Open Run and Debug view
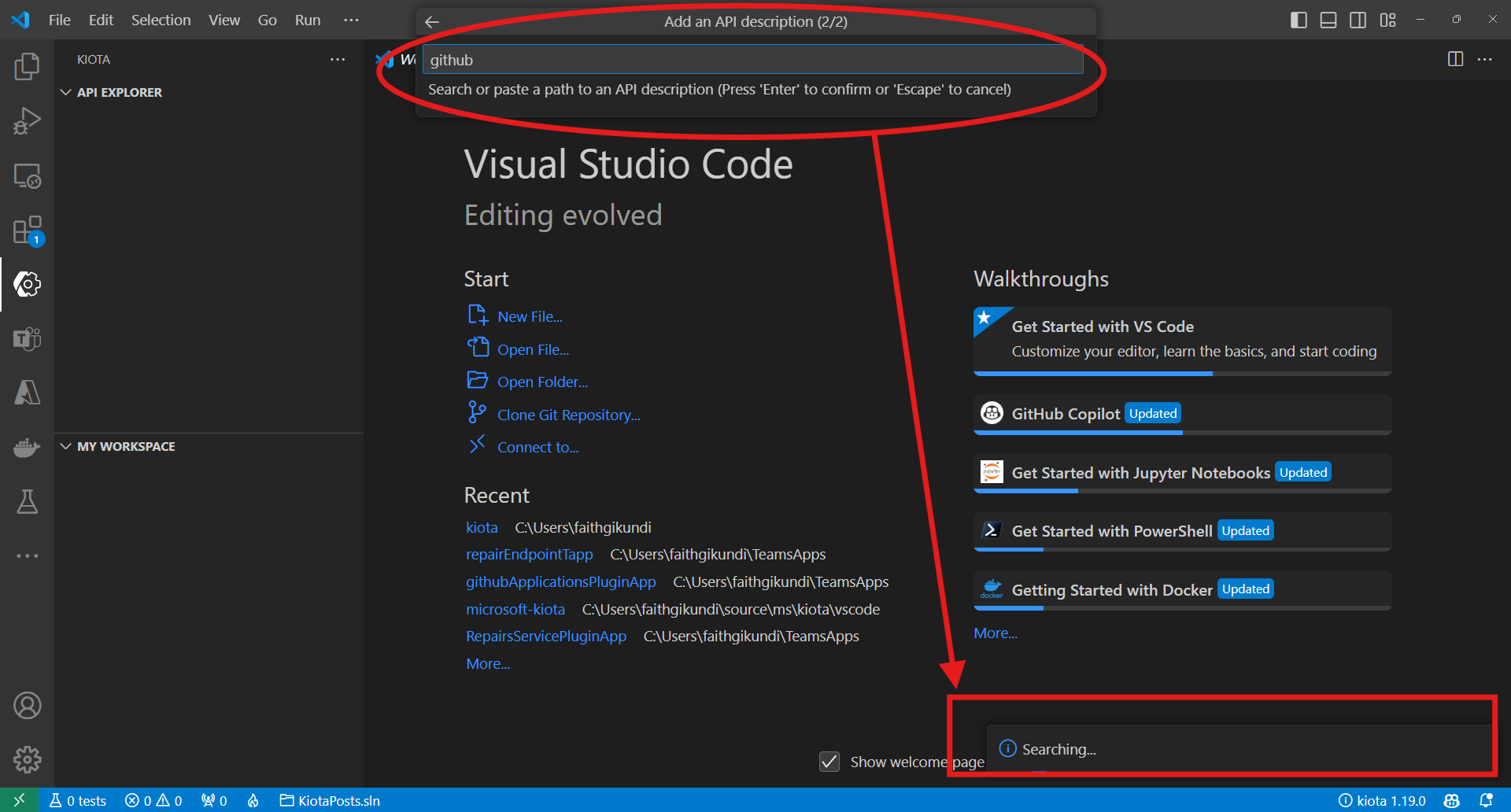 (27, 121)
